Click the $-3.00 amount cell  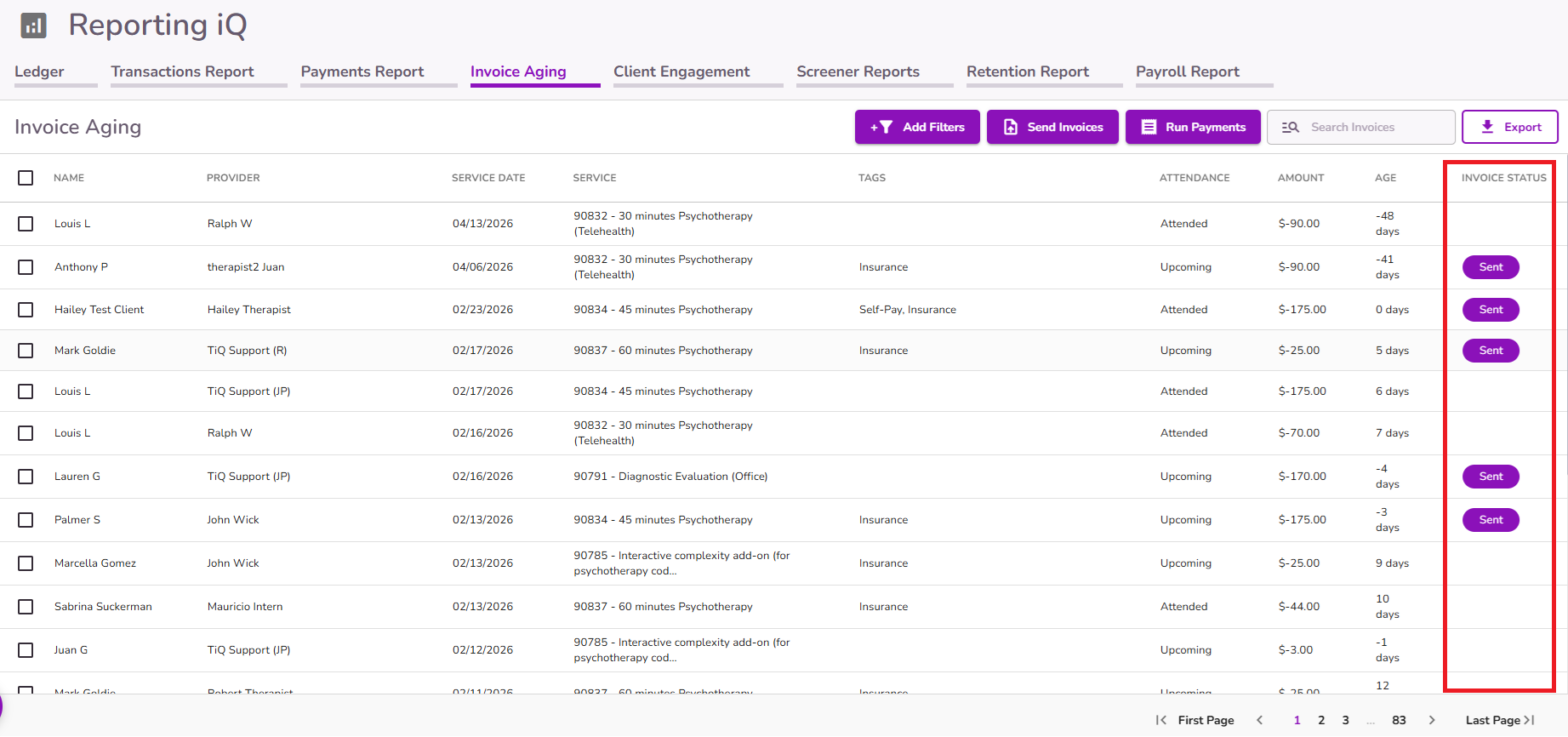point(1296,650)
